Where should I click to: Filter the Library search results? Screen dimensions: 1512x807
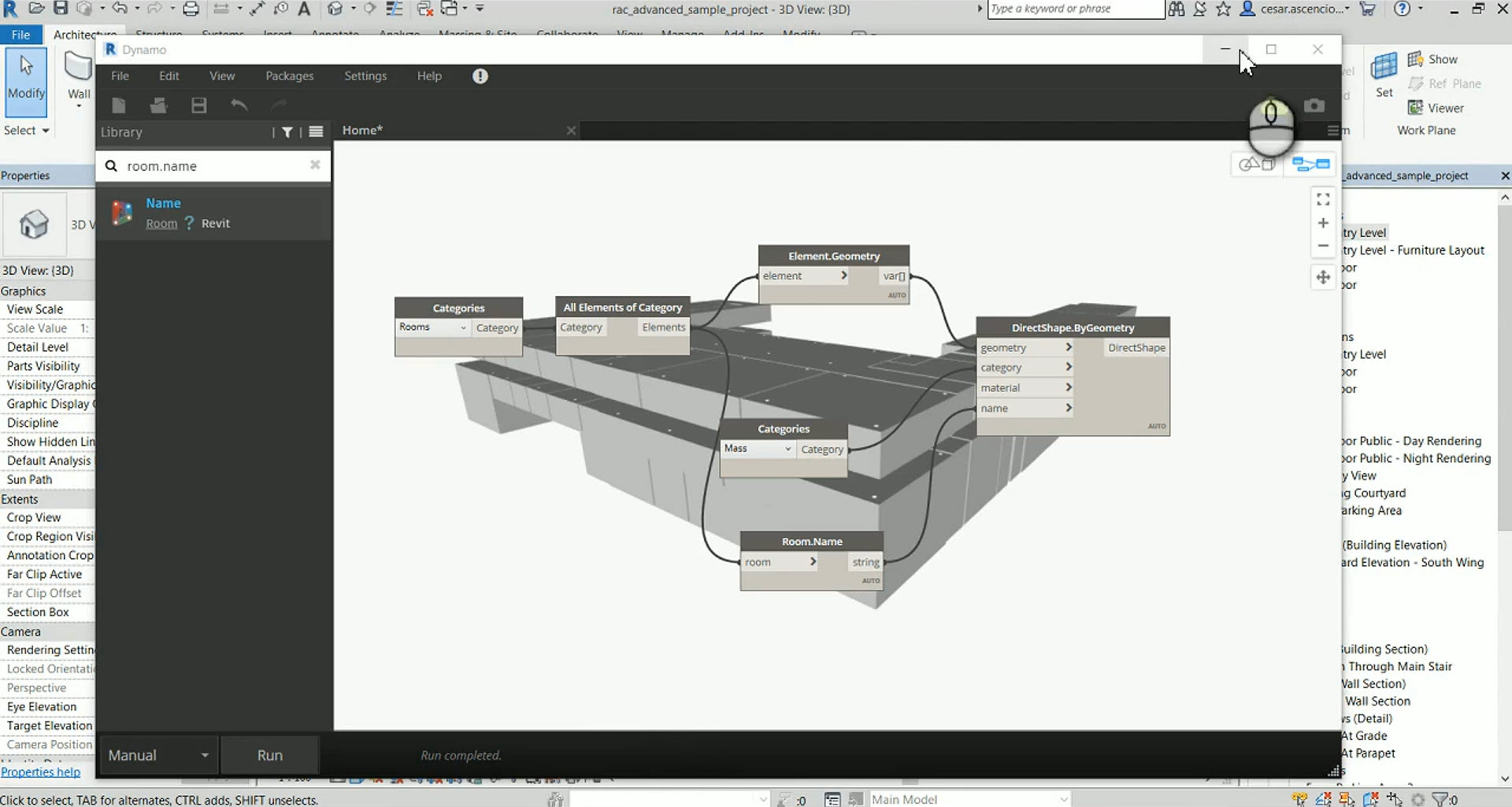tap(287, 131)
